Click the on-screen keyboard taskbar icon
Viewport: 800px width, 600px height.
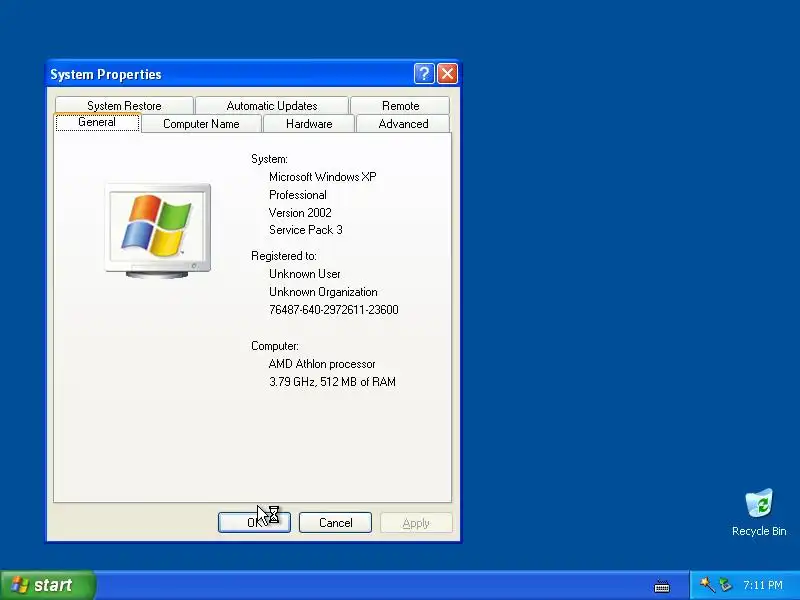tap(662, 586)
